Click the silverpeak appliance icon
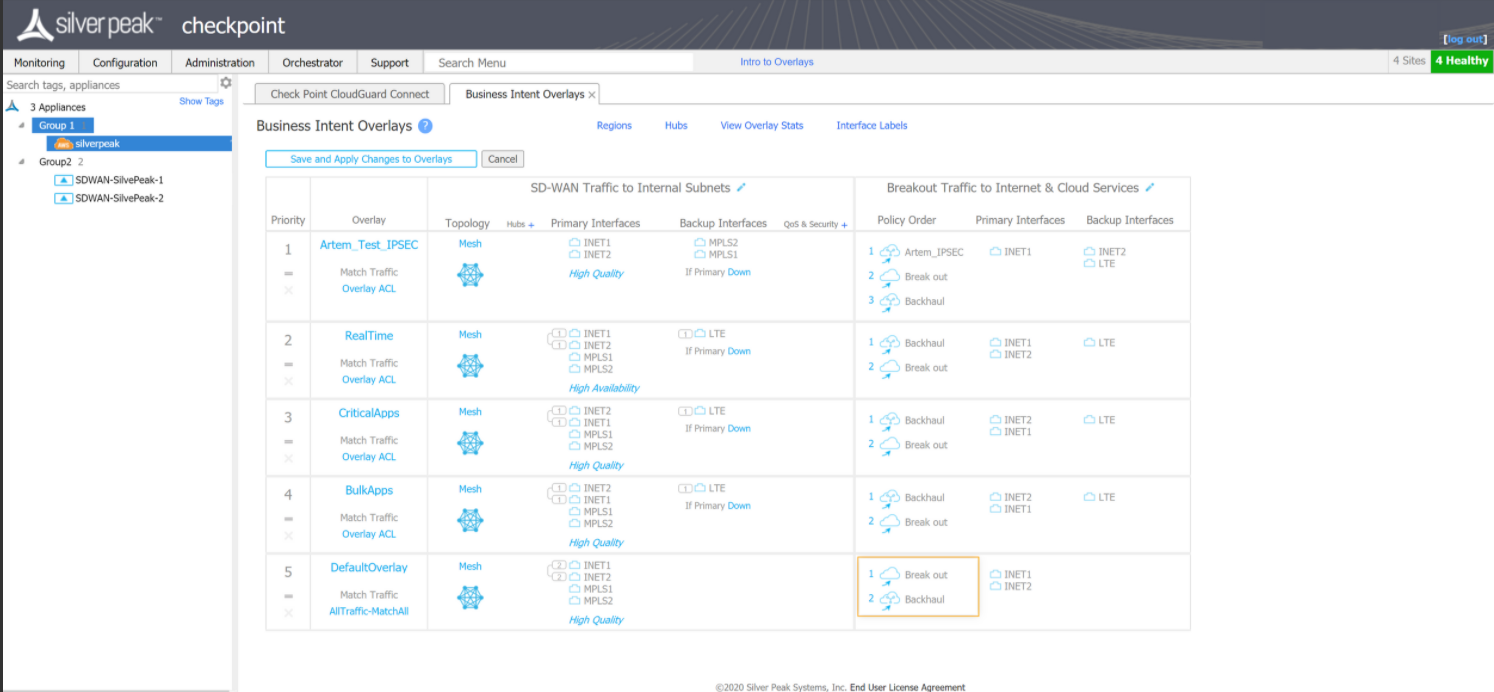This screenshot has height=692, width=1494. point(63,144)
